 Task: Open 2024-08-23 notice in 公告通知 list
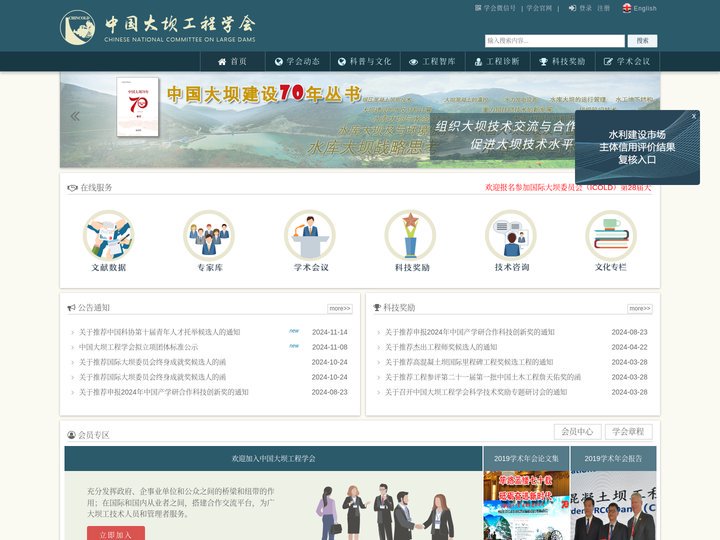pos(163,392)
